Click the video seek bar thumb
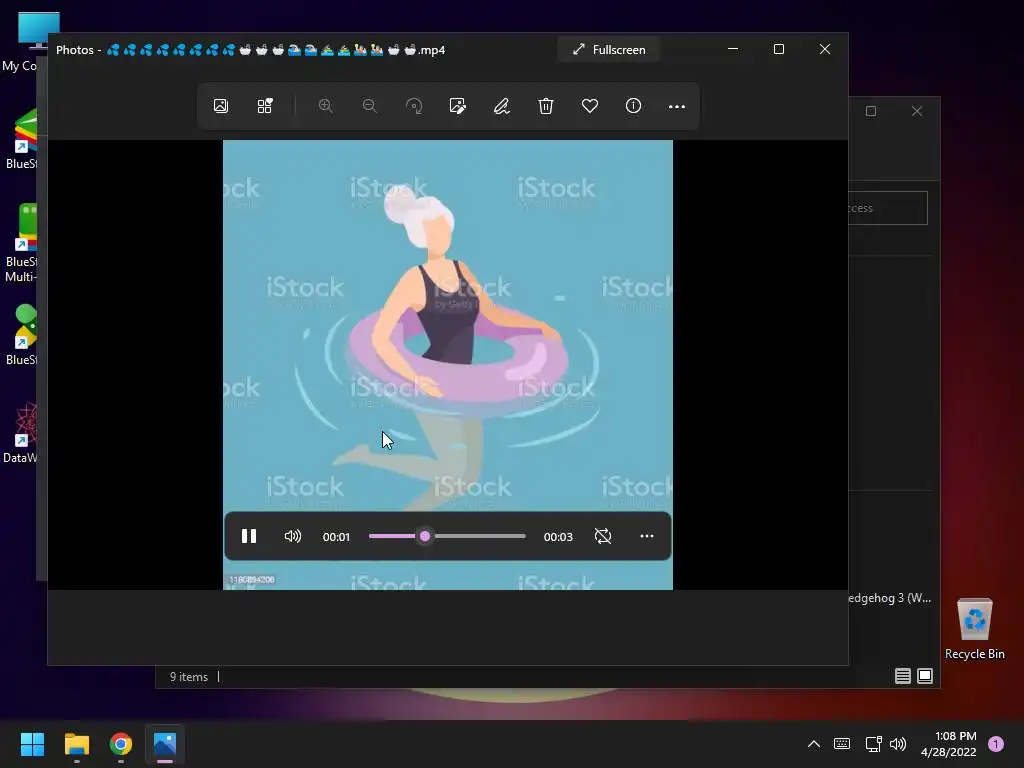Image resolution: width=1024 pixels, height=768 pixels. [x=425, y=536]
